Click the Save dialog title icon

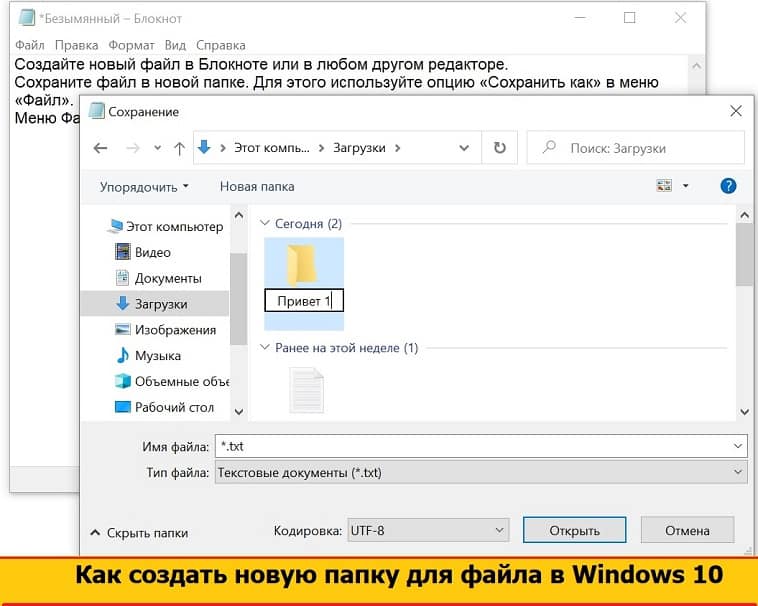pyautogui.click(x=96, y=111)
